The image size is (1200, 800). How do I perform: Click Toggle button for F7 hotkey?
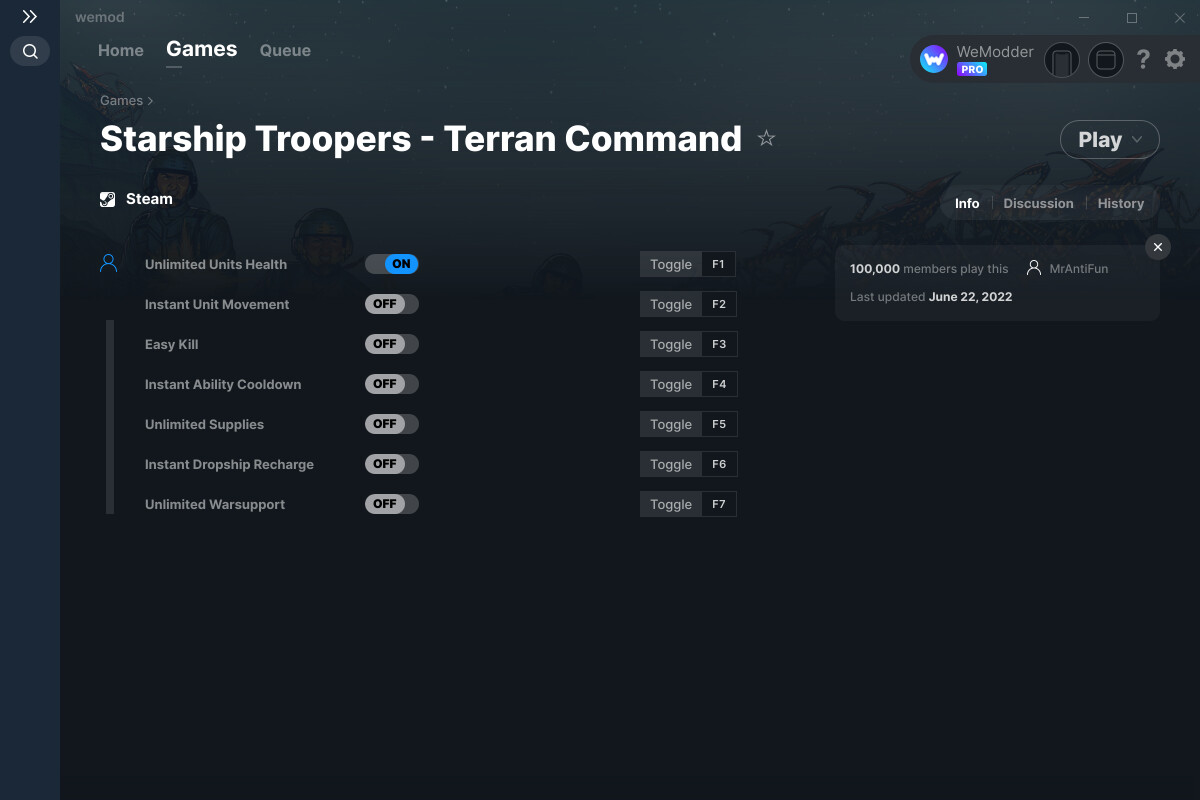pyautogui.click(x=671, y=504)
